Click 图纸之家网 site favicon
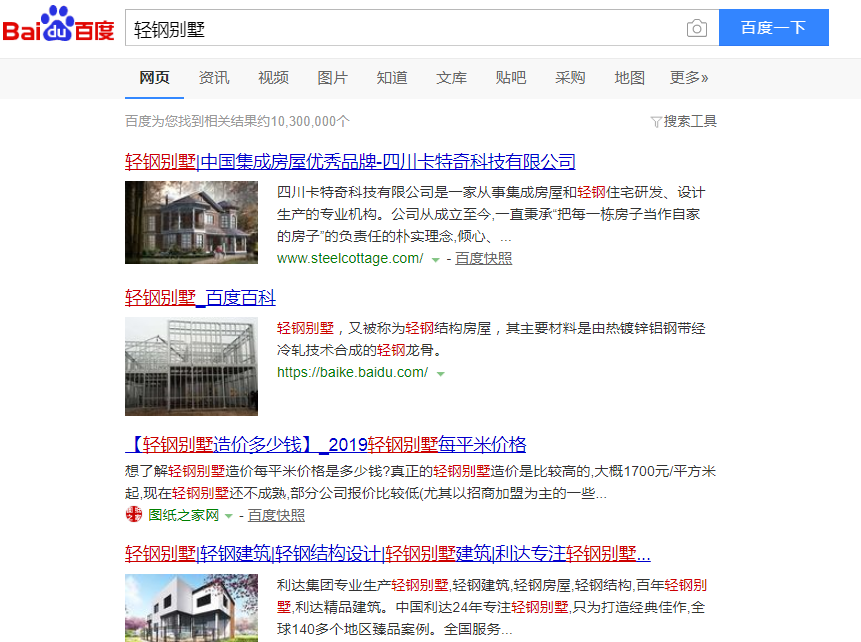 (x=133, y=515)
